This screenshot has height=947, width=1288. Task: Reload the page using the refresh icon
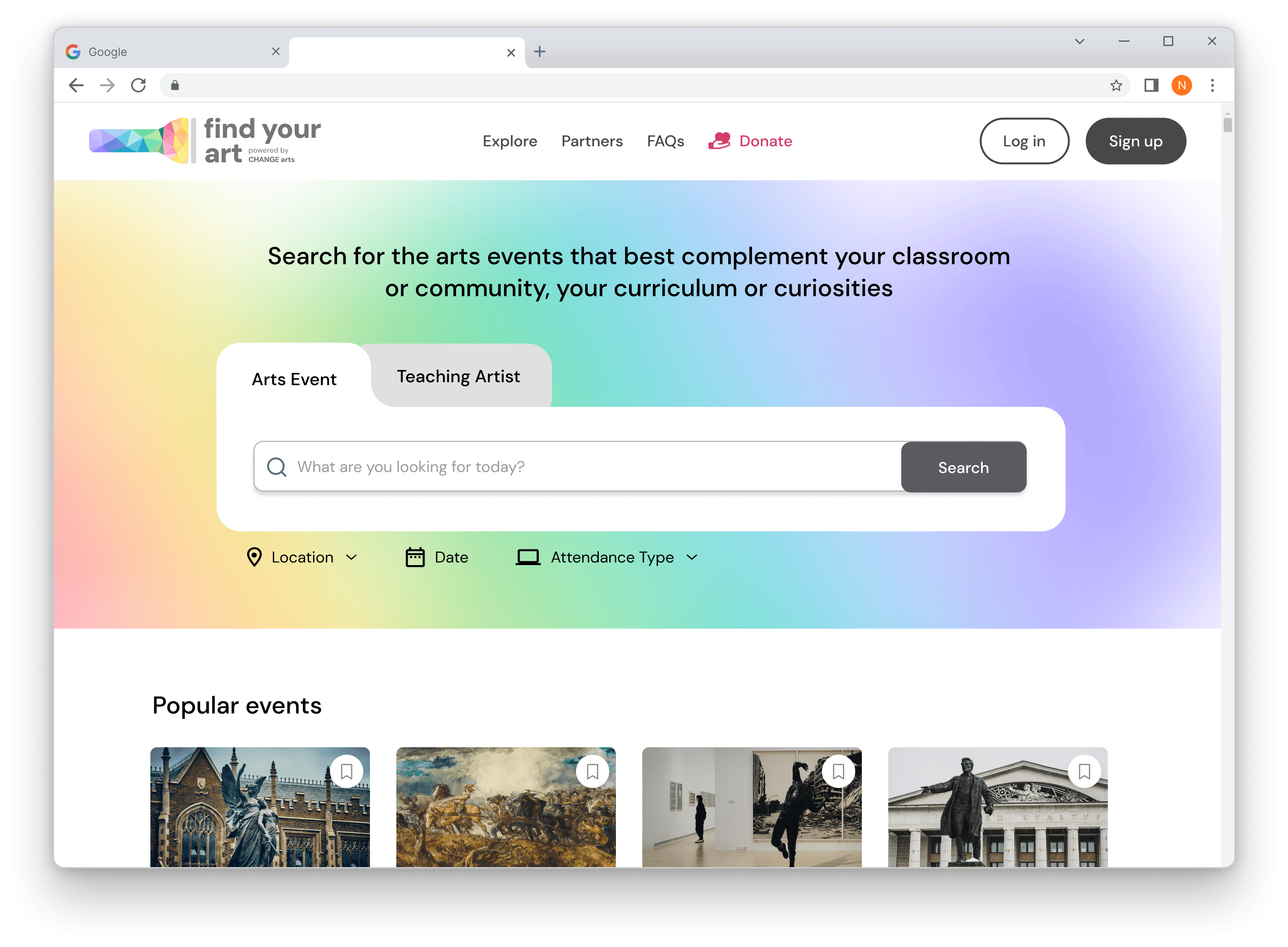point(138,85)
